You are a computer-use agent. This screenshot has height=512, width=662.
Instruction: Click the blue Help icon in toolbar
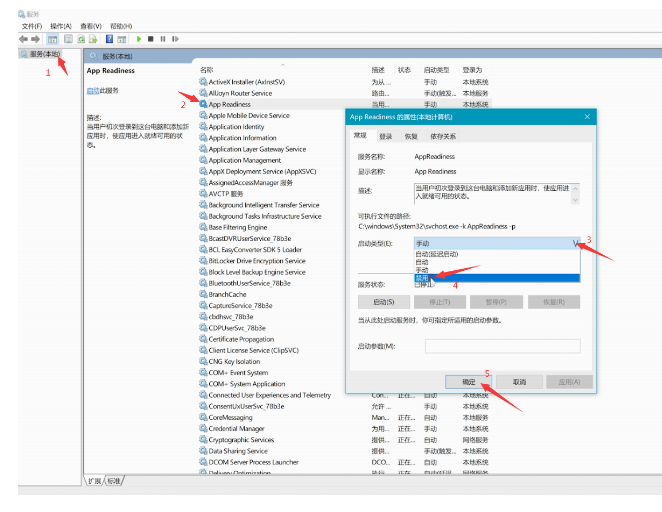click(x=111, y=38)
